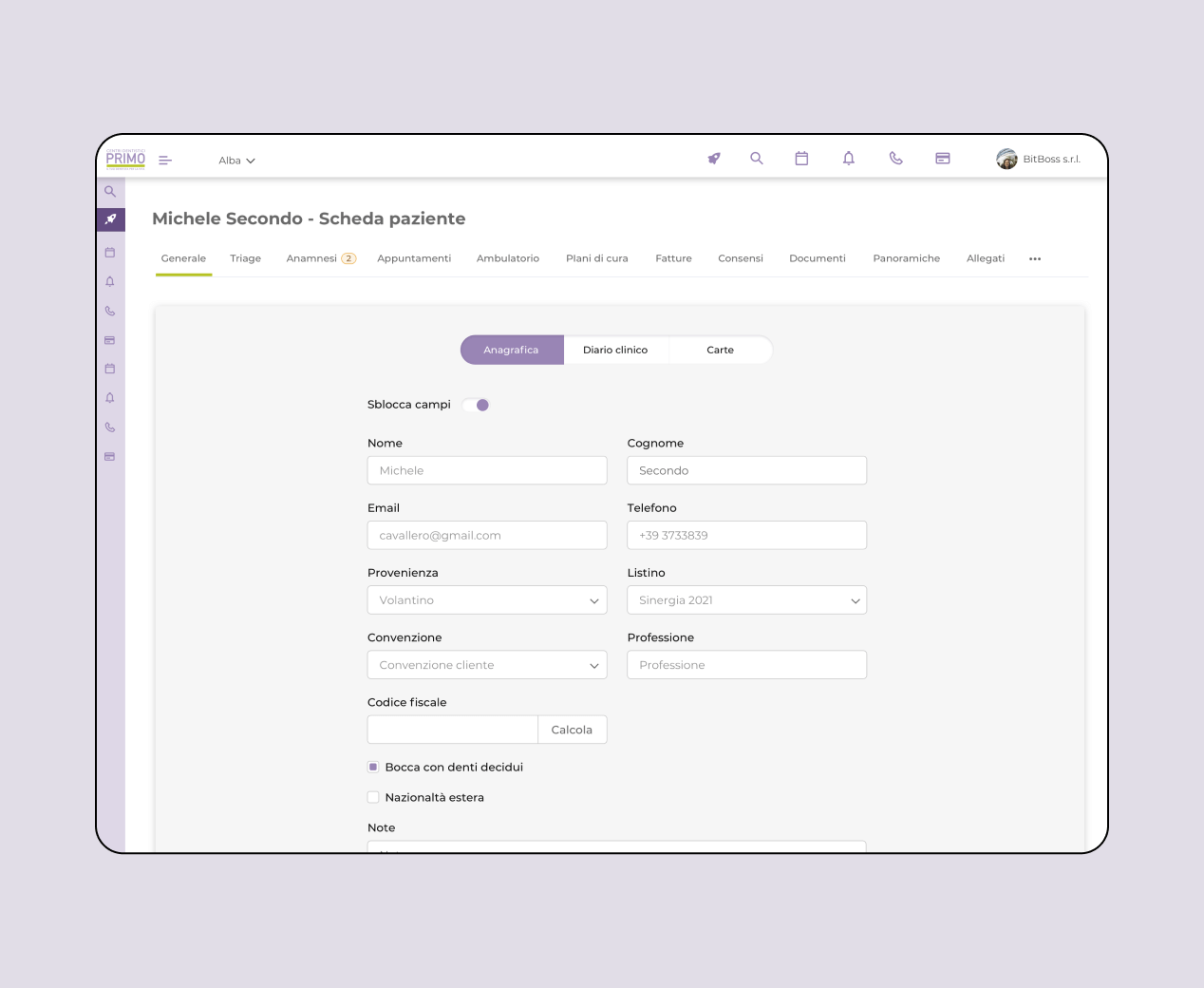Switch to the Diario clinico tab
The image size is (1204, 988).
pyautogui.click(x=616, y=350)
